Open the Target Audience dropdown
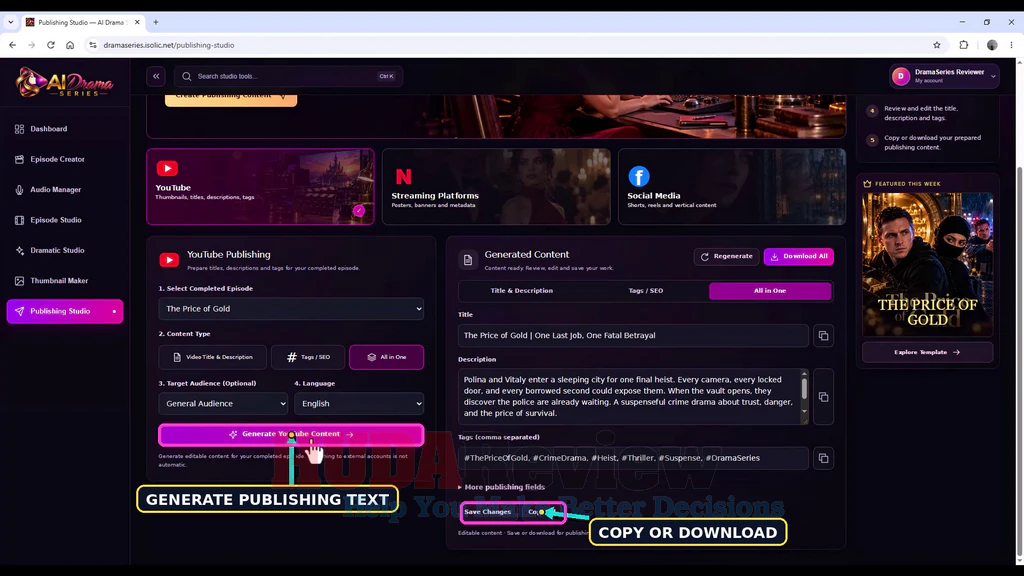1024x576 pixels. point(223,404)
